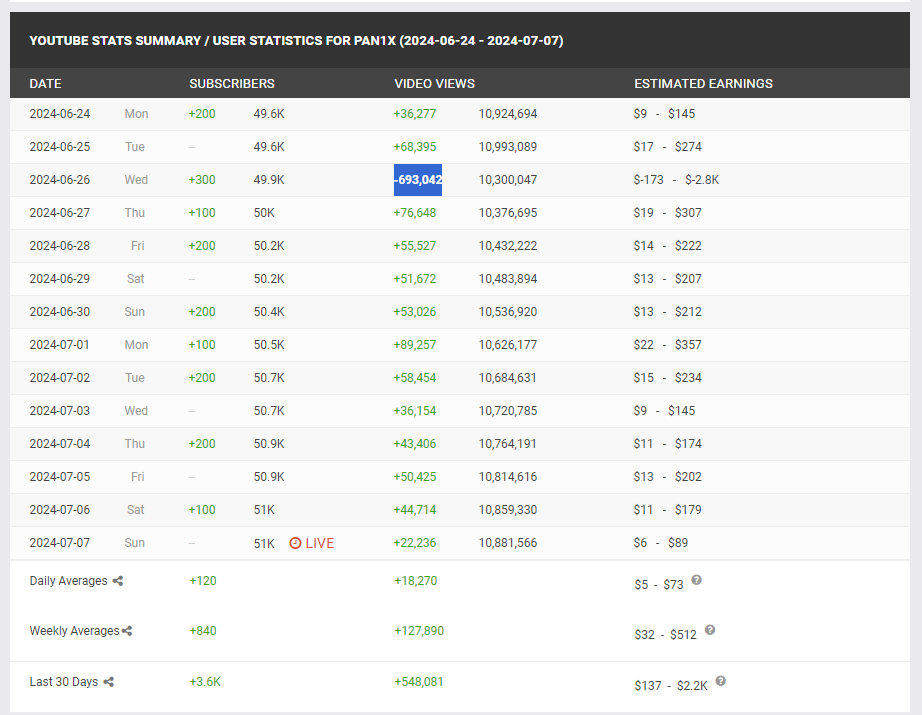Image resolution: width=922 pixels, height=715 pixels.
Task: Click the YouTube Stats Summary title header
Action: click(x=296, y=41)
